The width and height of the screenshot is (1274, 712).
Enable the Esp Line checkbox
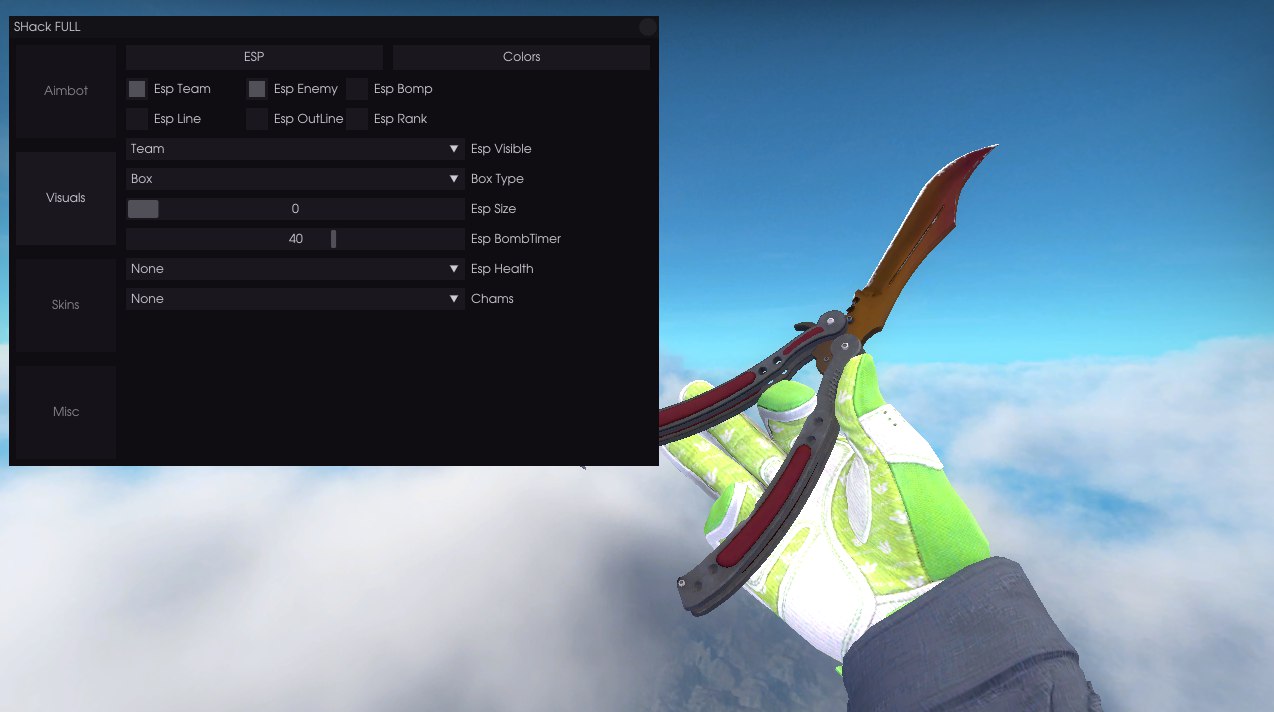(x=137, y=119)
